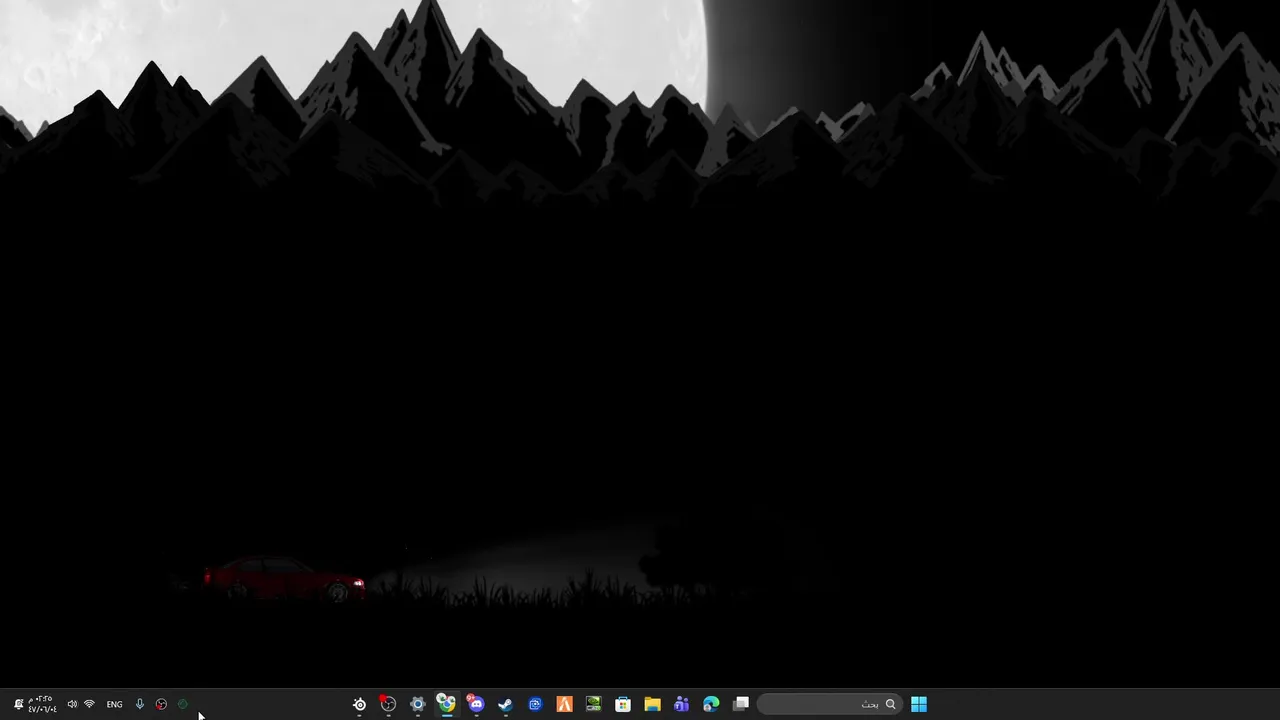This screenshot has height=720, width=1280.
Task: Open the OBS Studio taskbar icon
Action: 388,704
